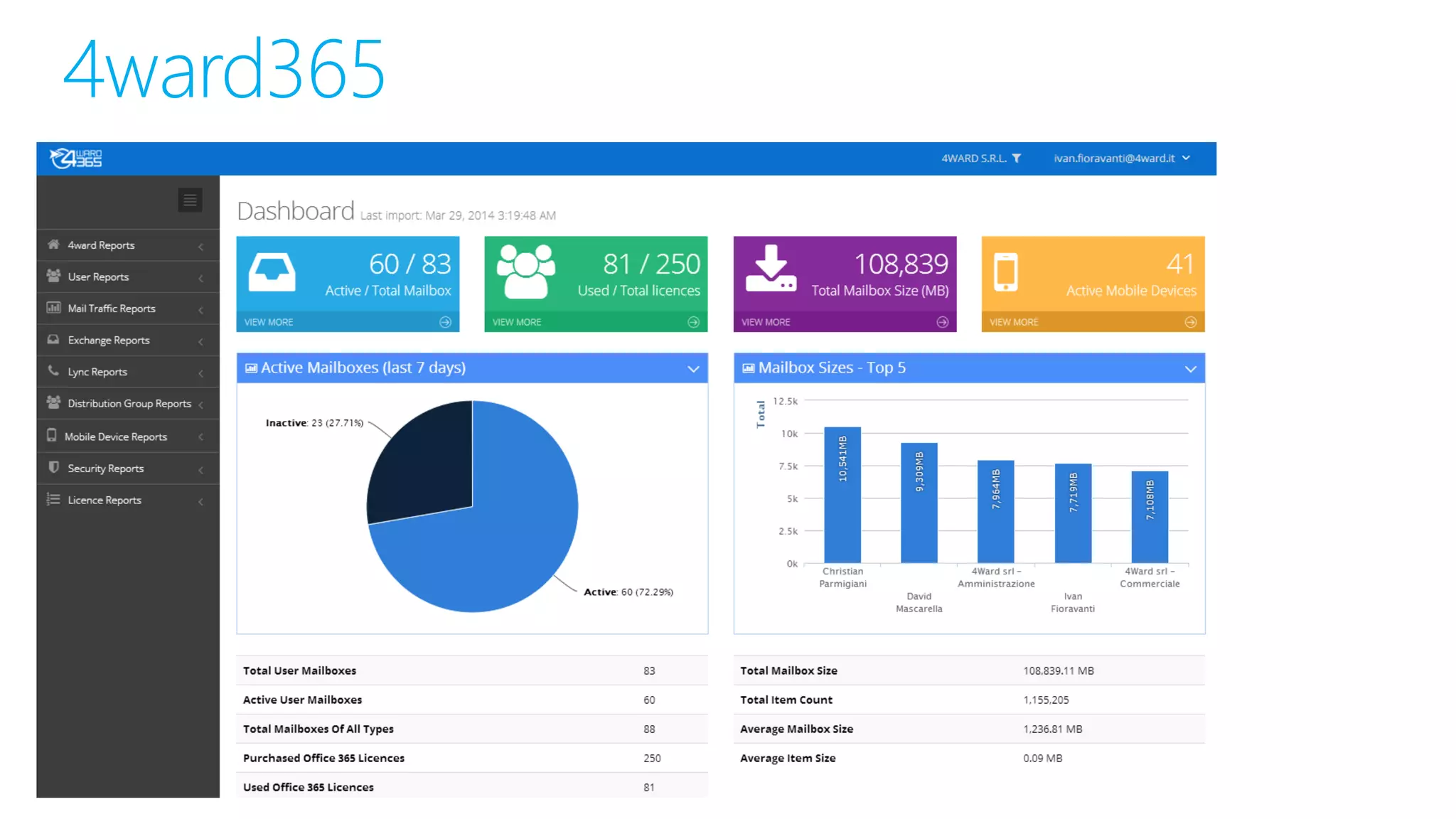Open the Security Reports sidebar item
This screenshot has height=819, width=1456.
tap(106, 469)
